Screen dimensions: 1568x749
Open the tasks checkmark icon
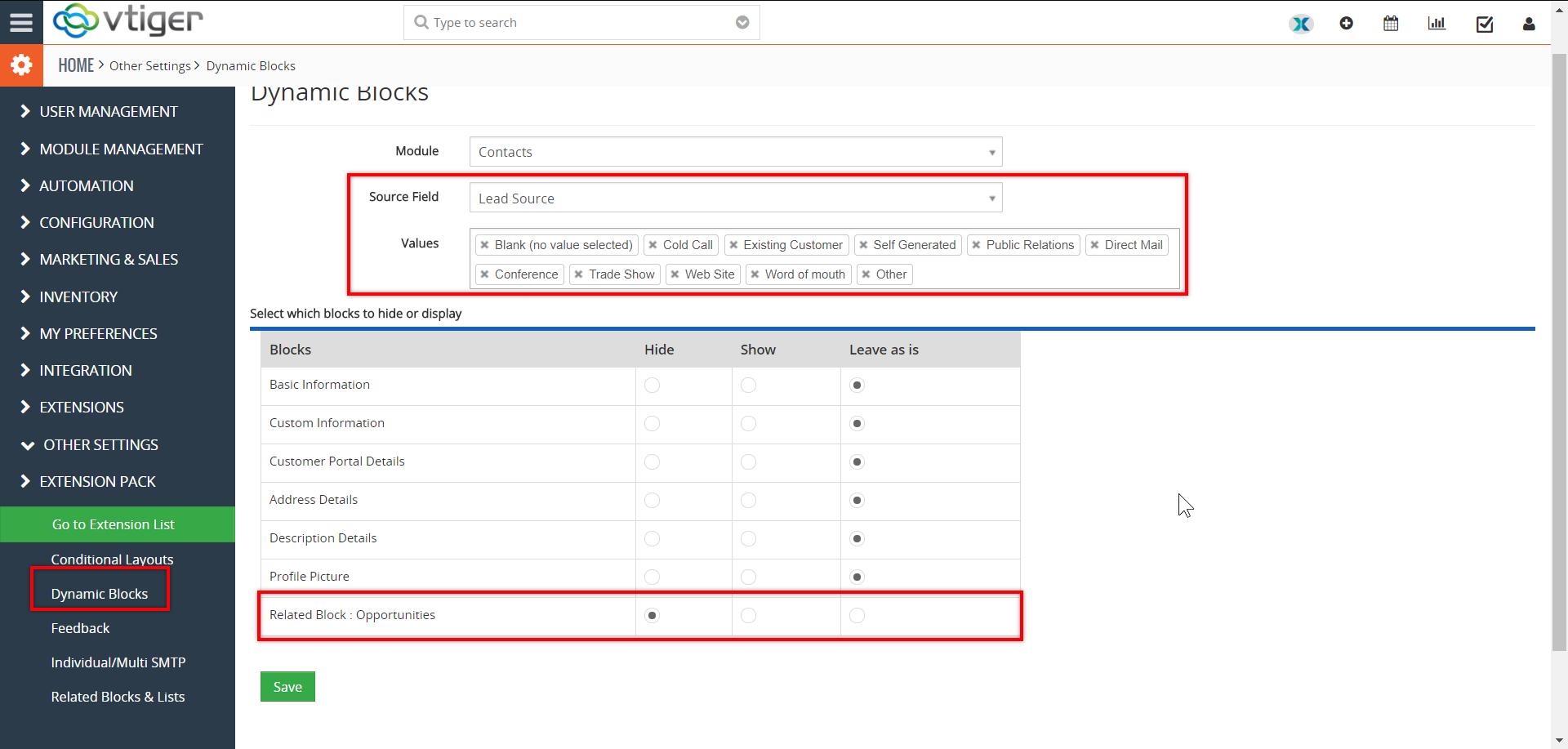[1485, 24]
